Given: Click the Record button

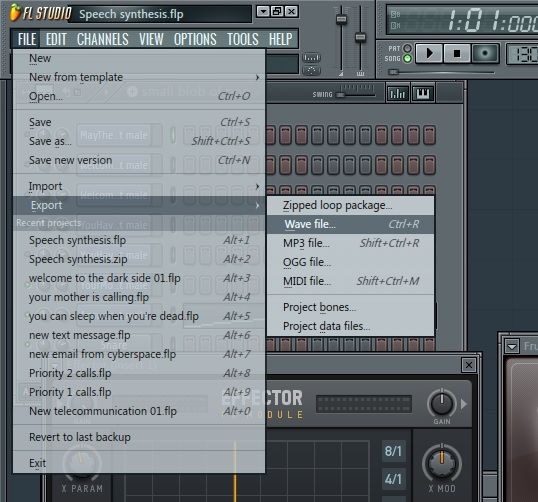Looking at the screenshot, I should pyautogui.click(x=485, y=54).
